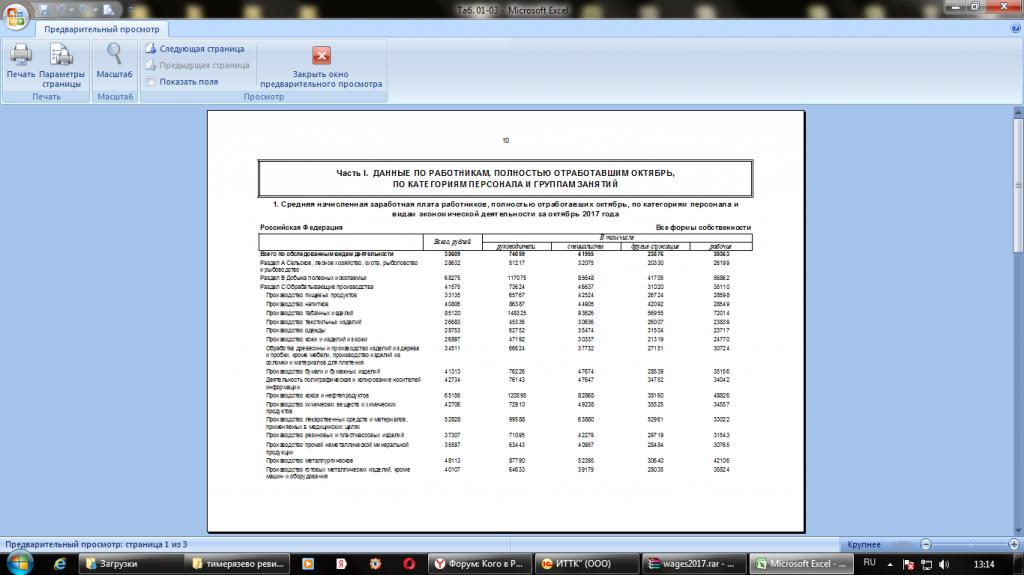Open the round Office button menu
Screen dimensions: 1024x575
pyautogui.click(x=17, y=13)
